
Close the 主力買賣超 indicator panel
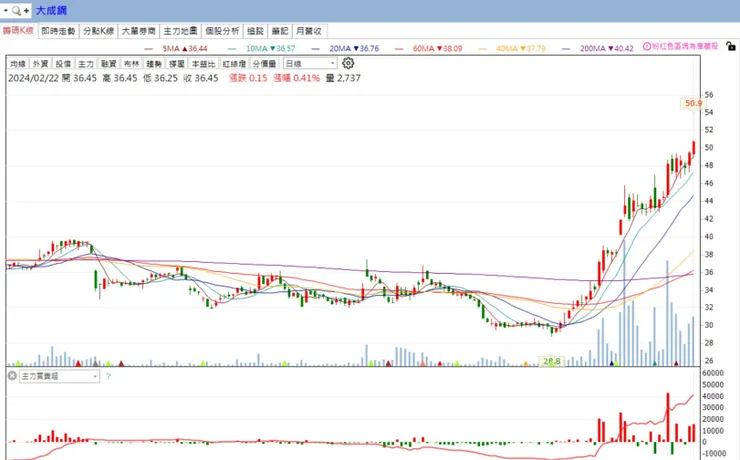12,376
